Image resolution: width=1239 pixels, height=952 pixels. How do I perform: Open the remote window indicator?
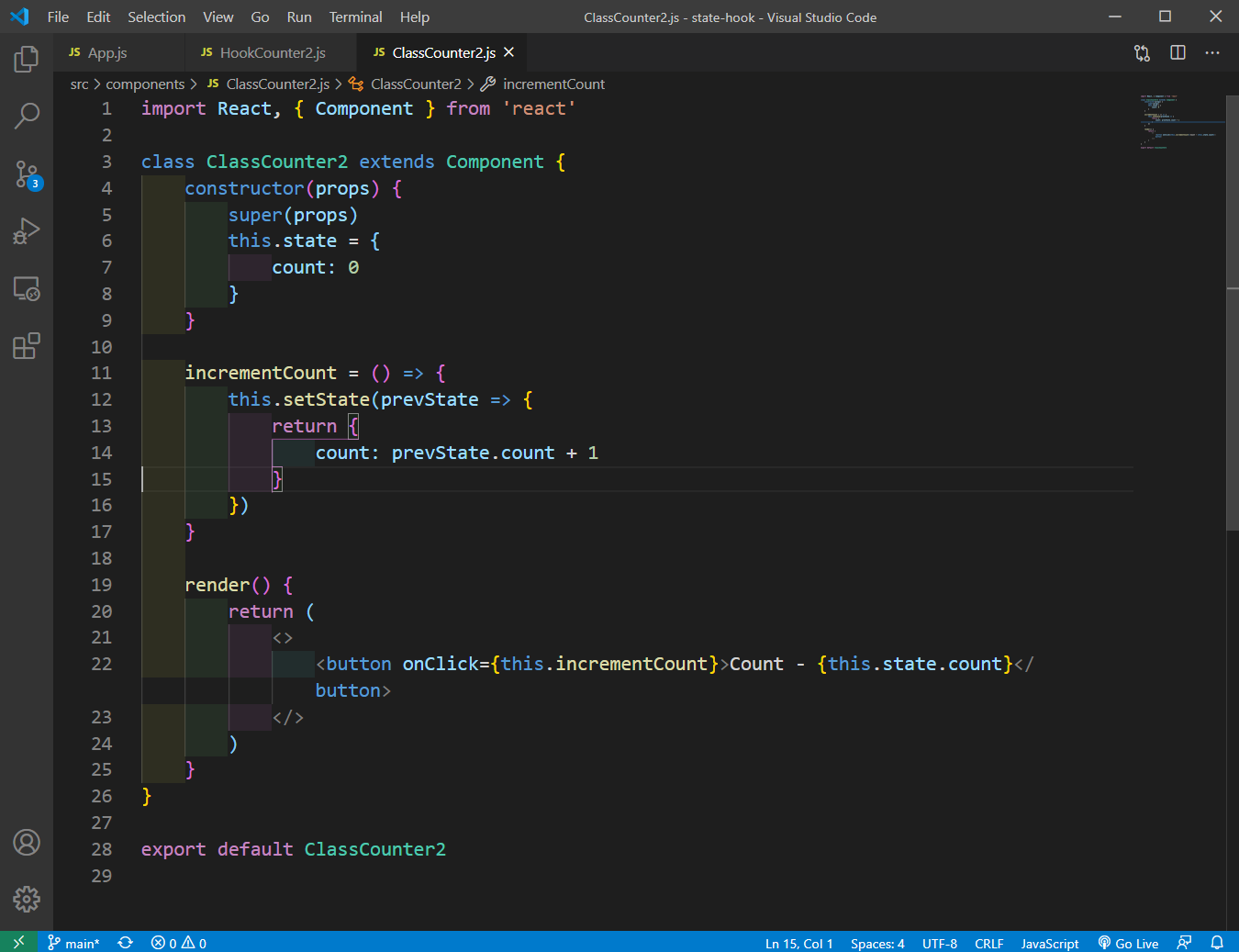coord(18,942)
